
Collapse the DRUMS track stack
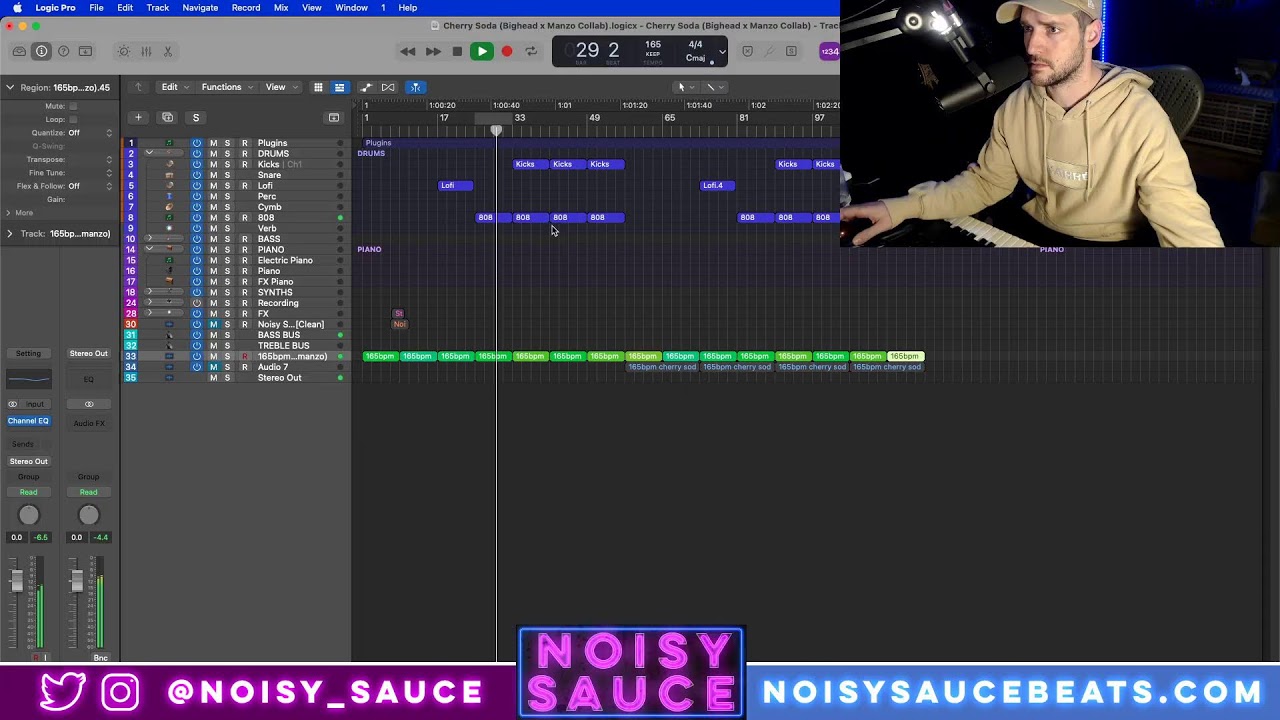pyautogui.click(x=149, y=153)
